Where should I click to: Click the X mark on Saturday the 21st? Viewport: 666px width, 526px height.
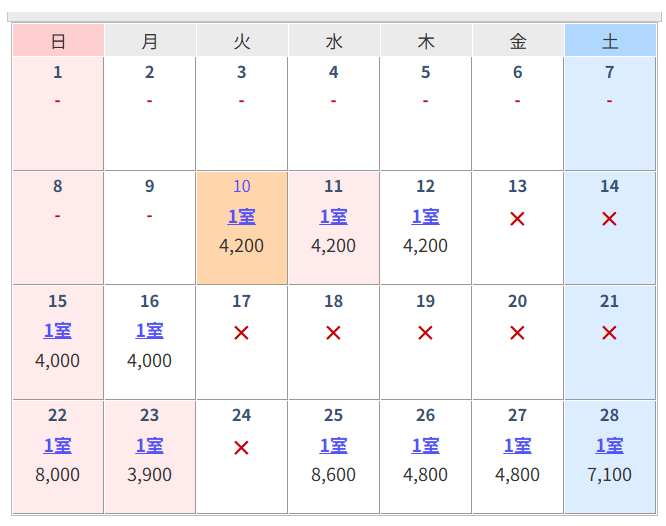coord(609,333)
